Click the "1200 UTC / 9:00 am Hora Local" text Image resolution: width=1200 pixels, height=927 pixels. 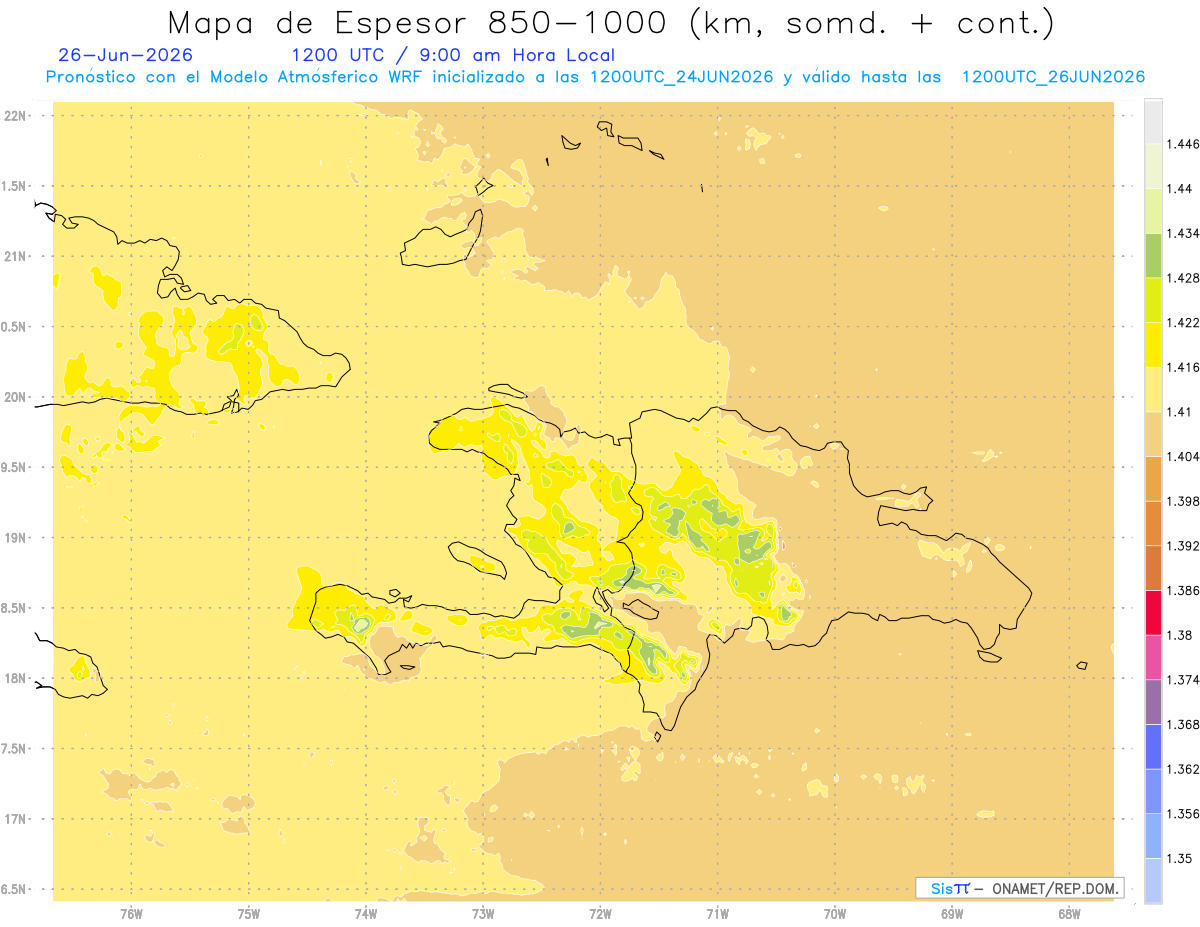tap(453, 56)
